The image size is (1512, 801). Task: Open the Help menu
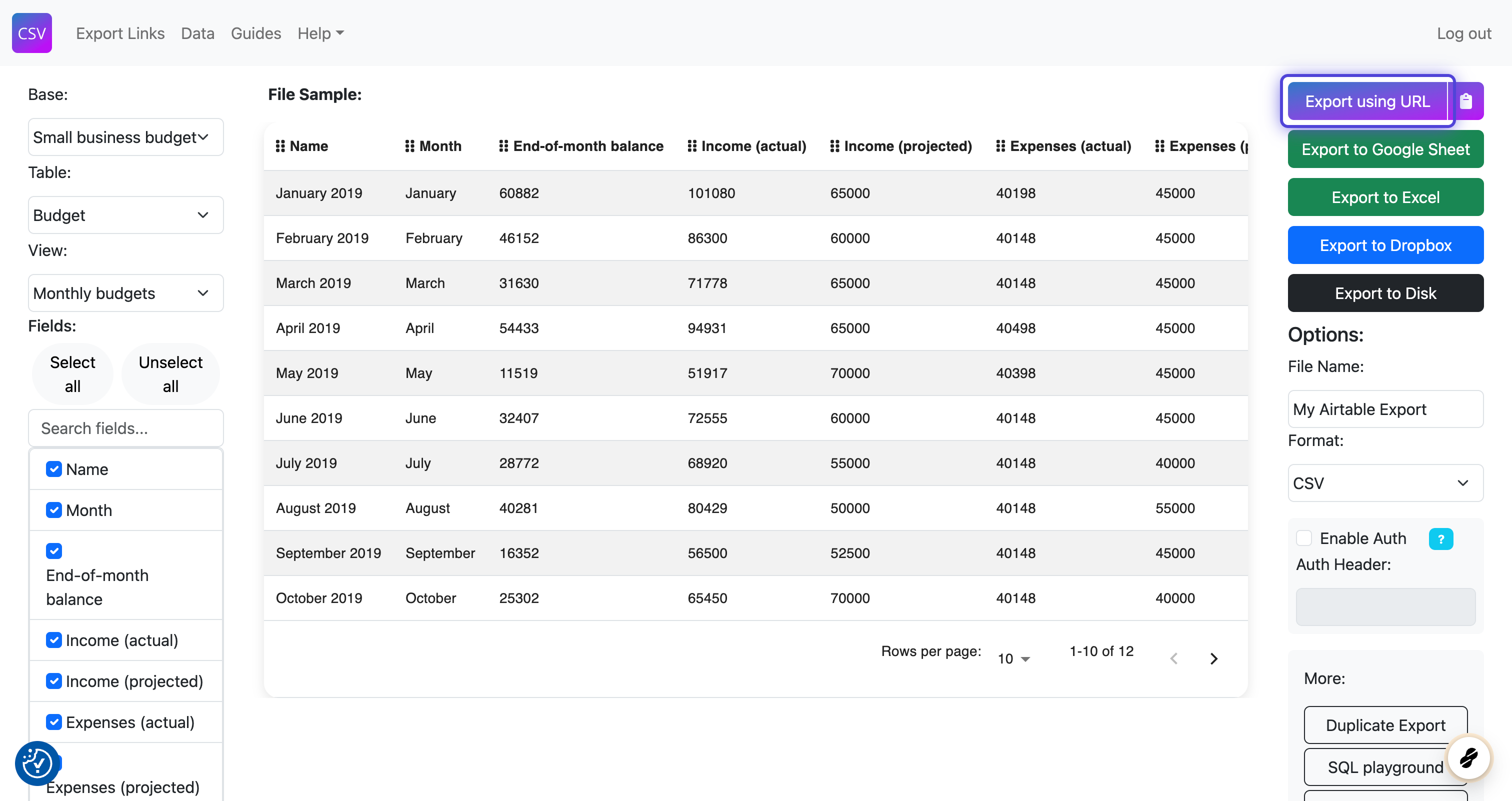tap(320, 33)
